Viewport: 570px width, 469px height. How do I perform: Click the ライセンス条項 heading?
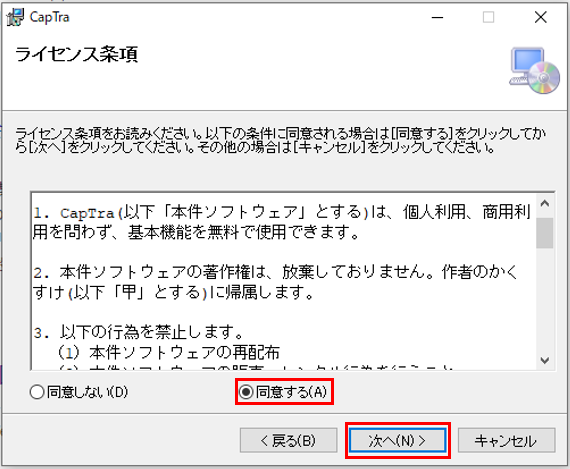point(76,55)
